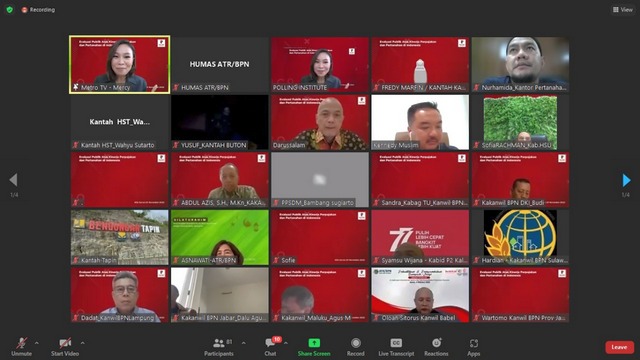
Task: Expand the arrow next to Participants
Action: tap(244, 343)
